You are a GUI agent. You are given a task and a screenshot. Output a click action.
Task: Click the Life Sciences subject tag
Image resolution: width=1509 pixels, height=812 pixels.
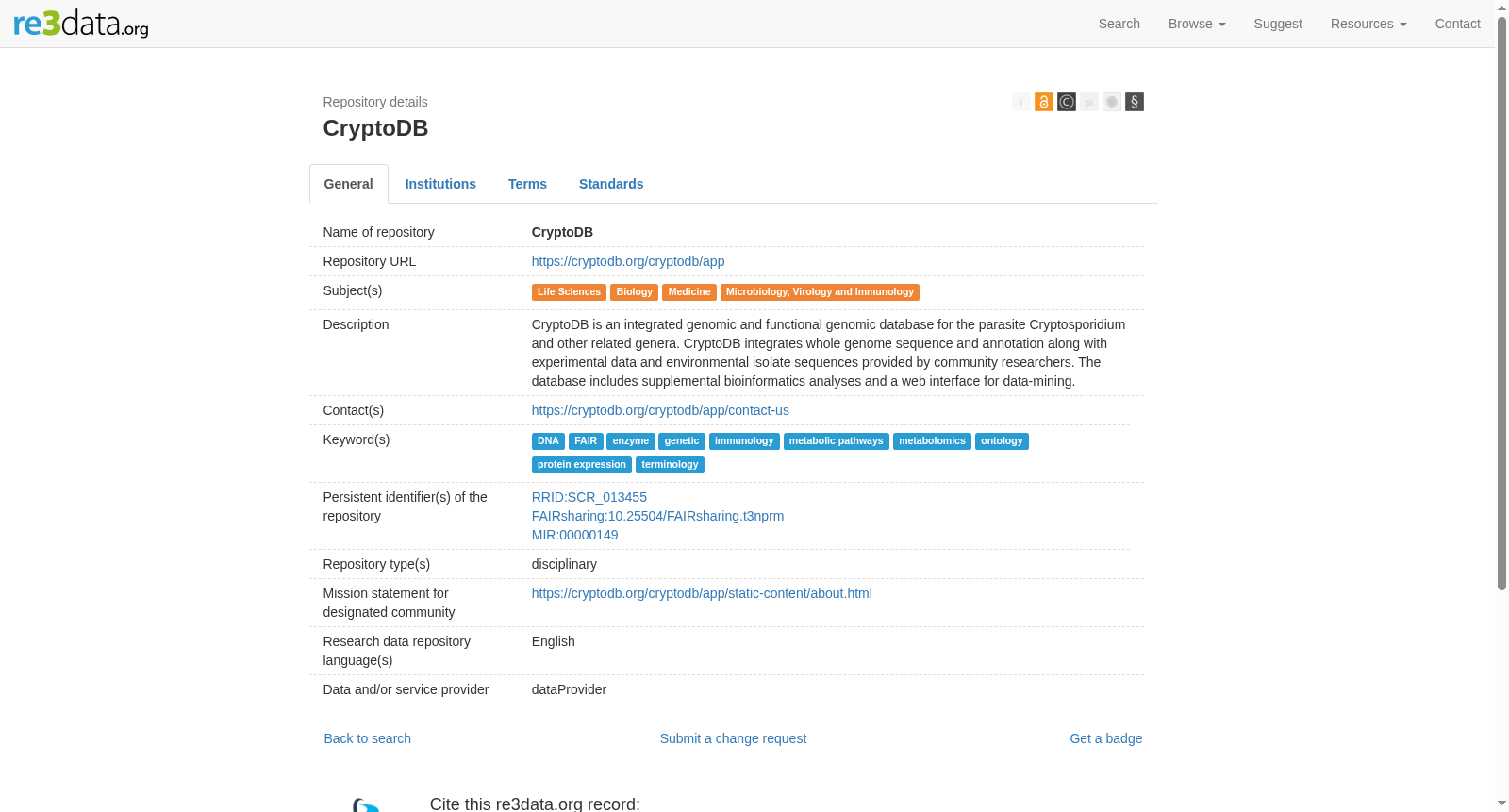(x=569, y=292)
